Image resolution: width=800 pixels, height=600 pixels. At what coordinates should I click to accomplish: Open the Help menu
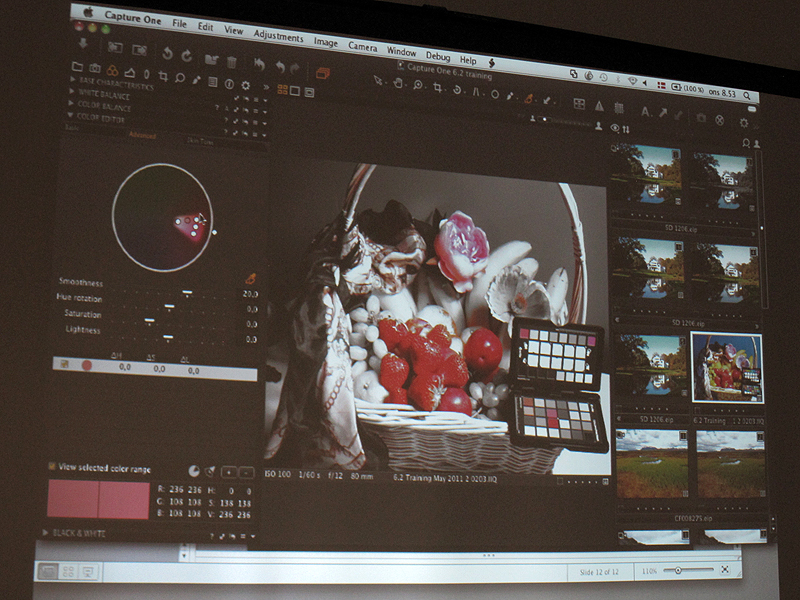468,60
